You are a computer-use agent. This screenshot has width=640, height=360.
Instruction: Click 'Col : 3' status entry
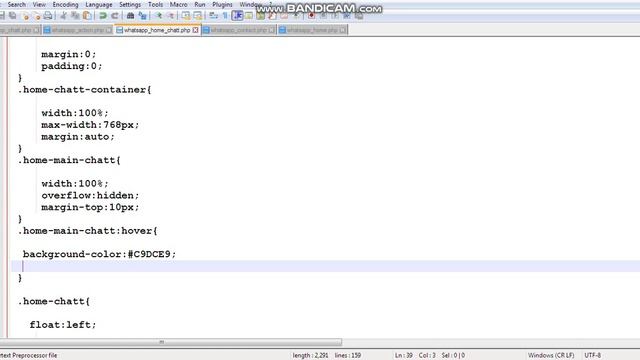427,356
